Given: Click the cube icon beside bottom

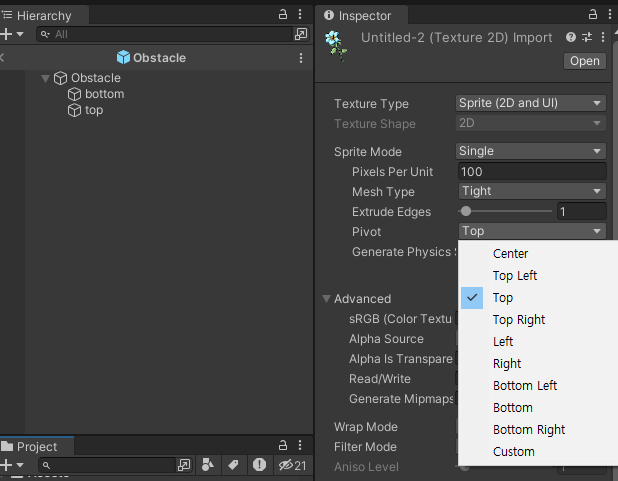Looking at the screenshot, I should tap(74, 94).
